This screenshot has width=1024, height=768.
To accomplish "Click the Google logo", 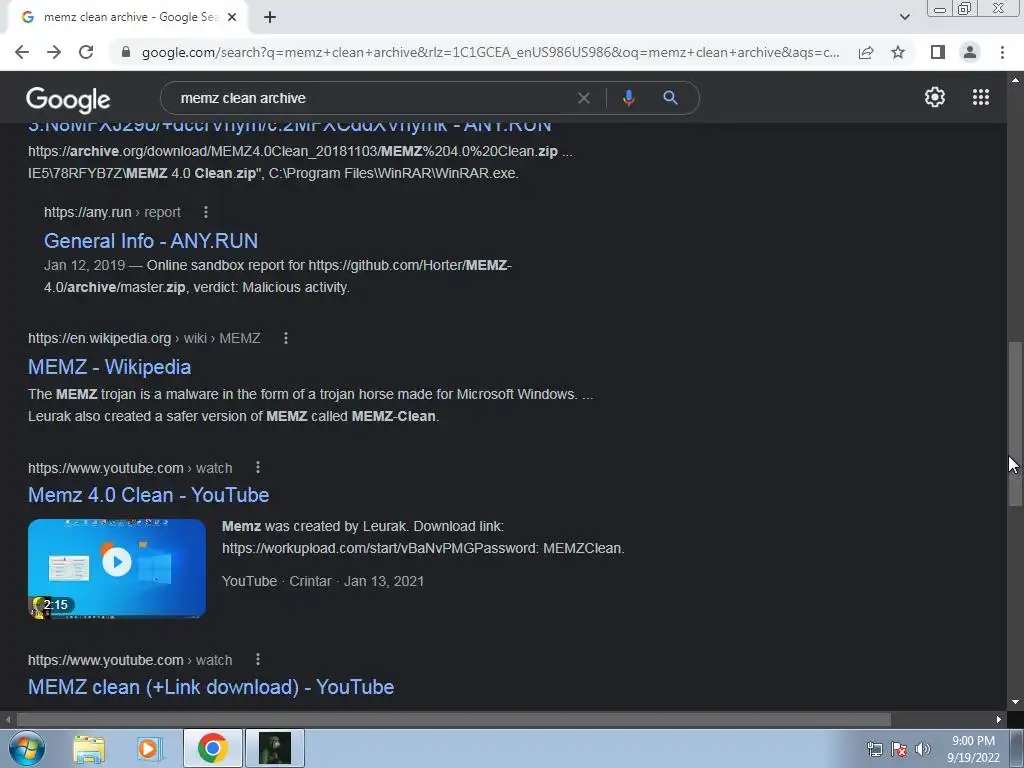I will pyautogui.click(x=68, y=99).
